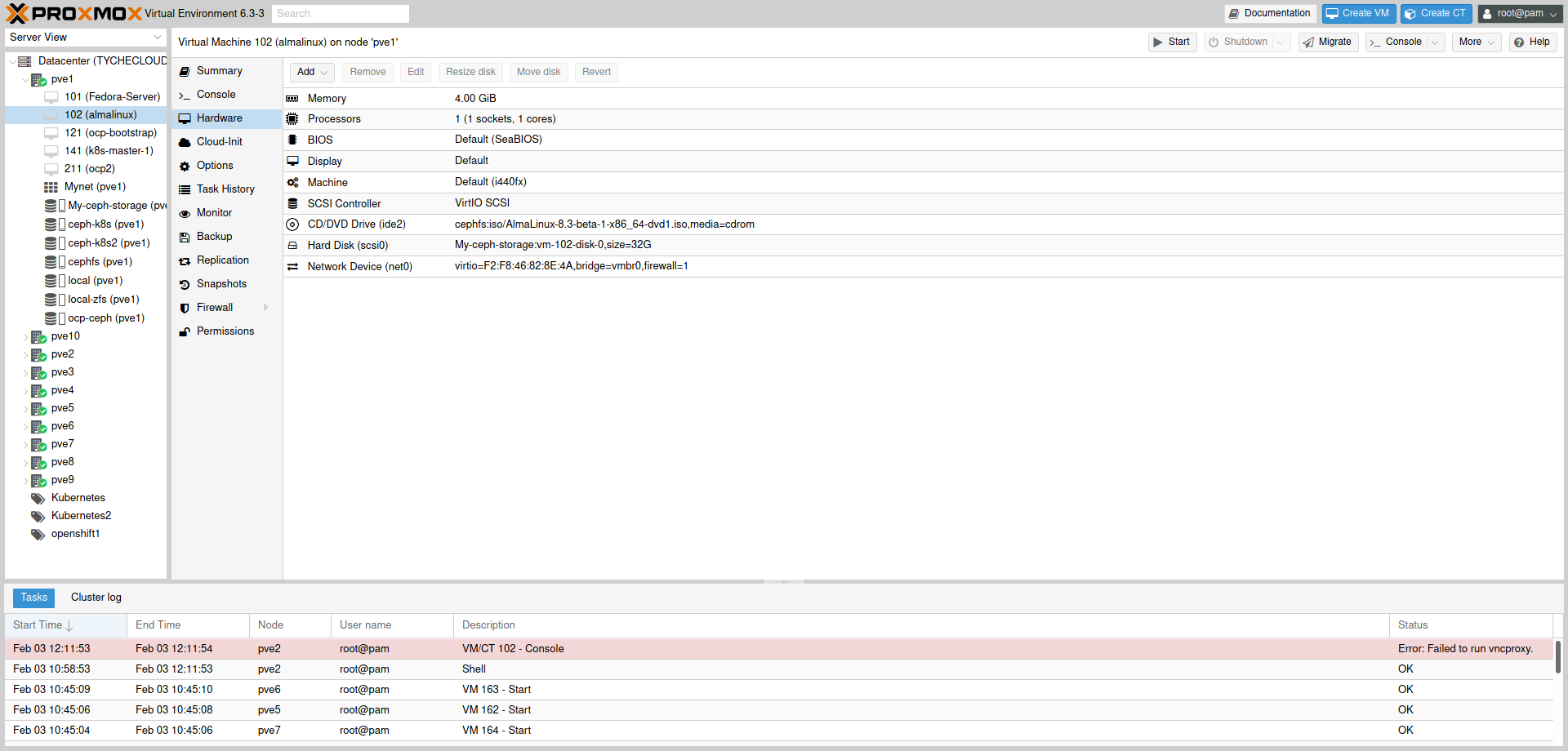
Task: Click the almalinux VM monitor icon
Action: (51, 115)
